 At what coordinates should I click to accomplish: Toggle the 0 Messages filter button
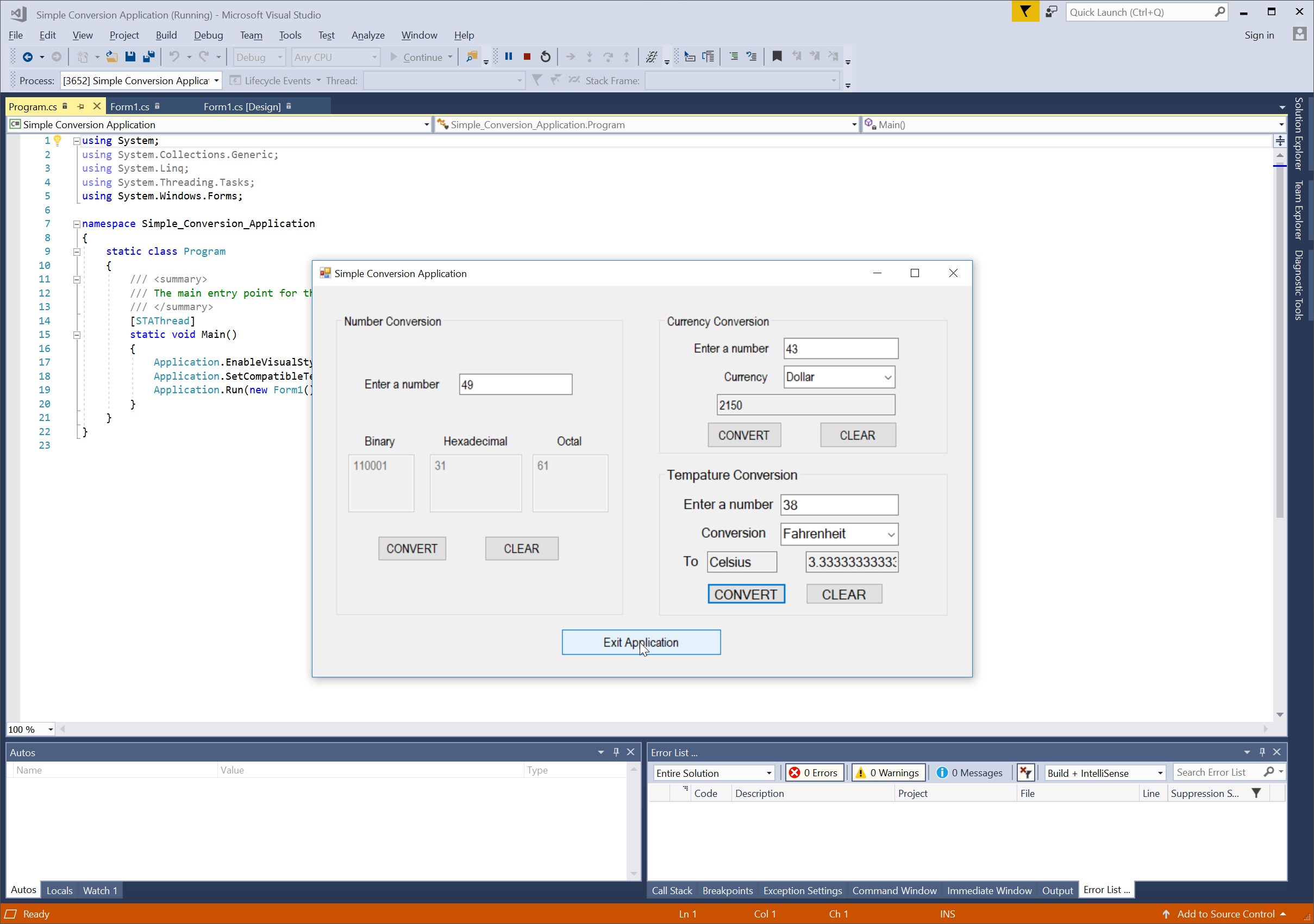coord(969,772)
